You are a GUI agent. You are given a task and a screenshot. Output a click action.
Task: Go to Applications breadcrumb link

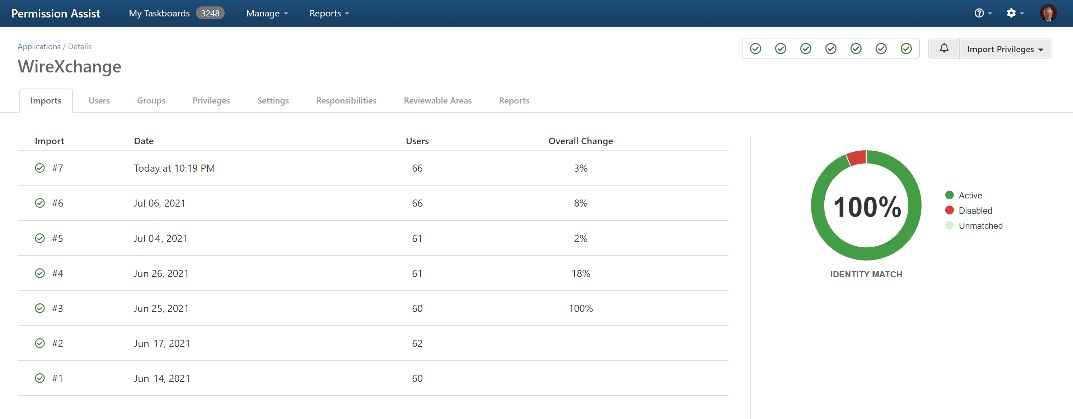[39, 46]
